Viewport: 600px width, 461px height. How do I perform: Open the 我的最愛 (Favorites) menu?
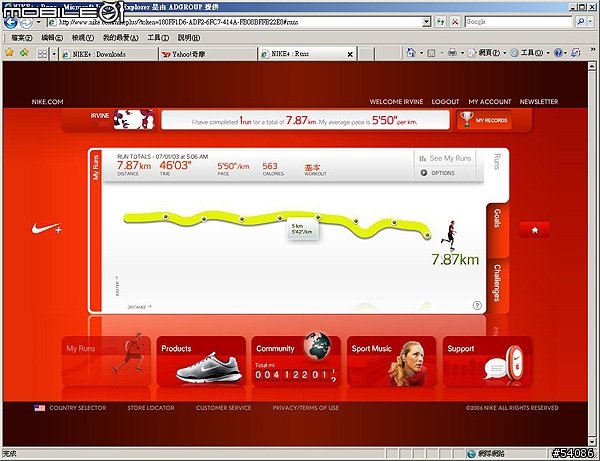pyautogui.click(x=120, y=37)
